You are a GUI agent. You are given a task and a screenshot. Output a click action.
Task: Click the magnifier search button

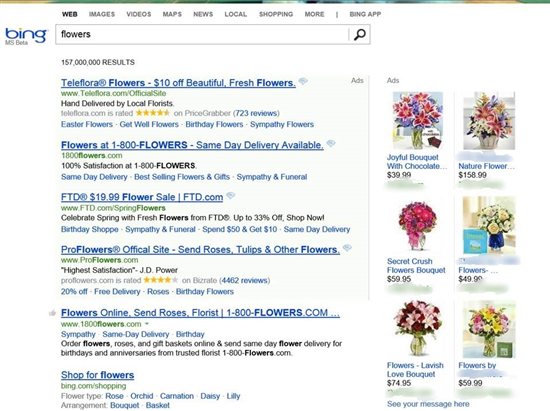(360, 34)
